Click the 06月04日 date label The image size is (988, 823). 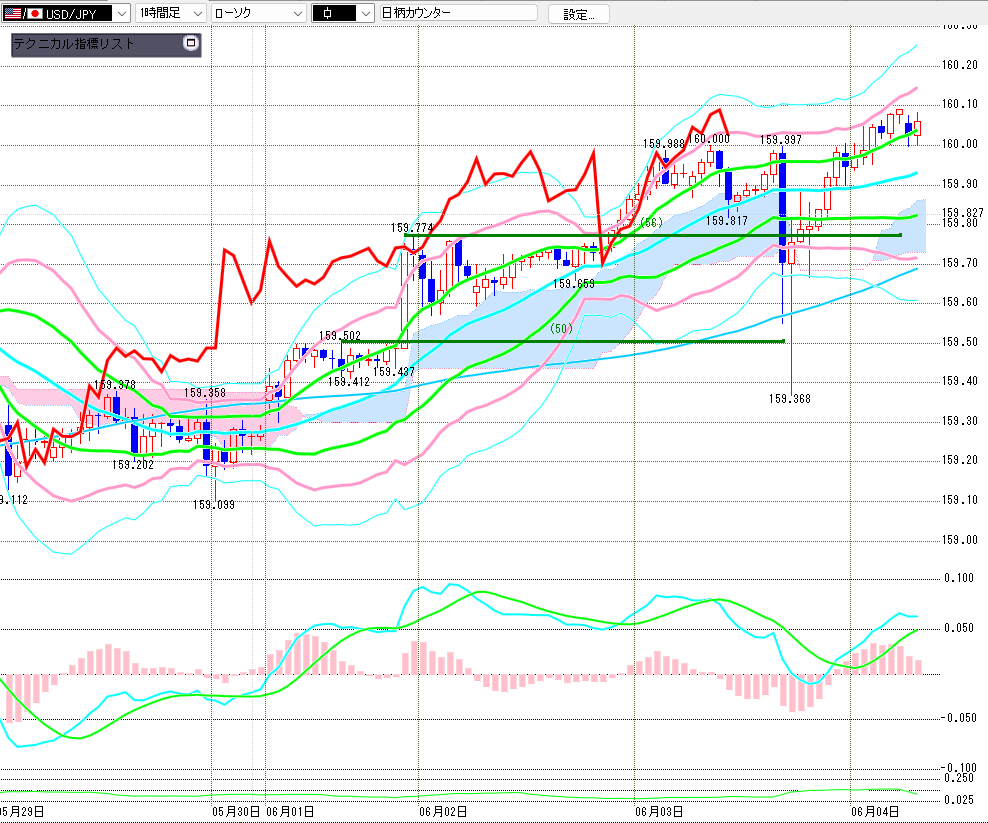tap(875, 812)
